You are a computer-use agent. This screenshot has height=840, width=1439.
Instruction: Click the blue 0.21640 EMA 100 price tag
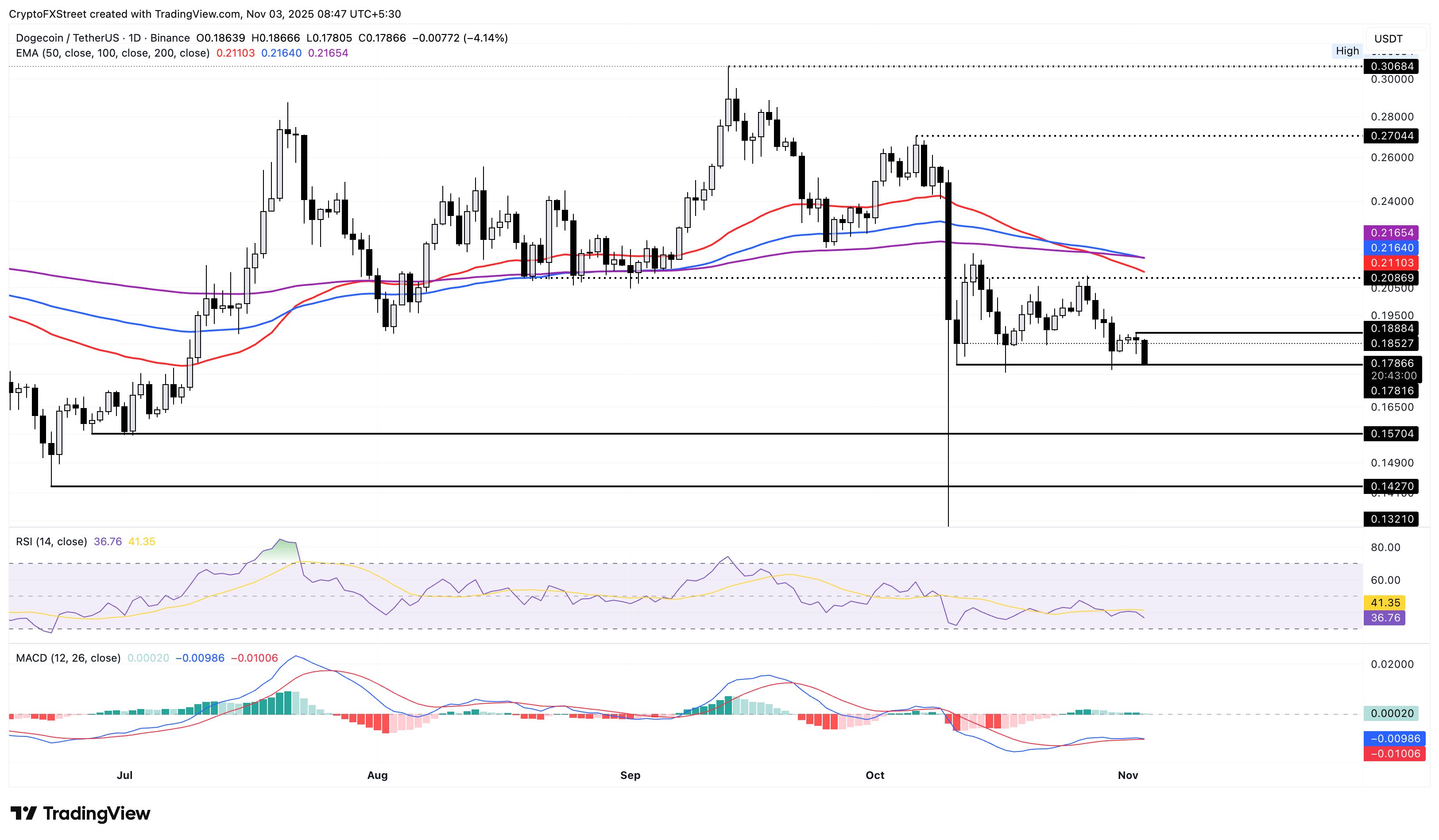tap(1392, 248)
